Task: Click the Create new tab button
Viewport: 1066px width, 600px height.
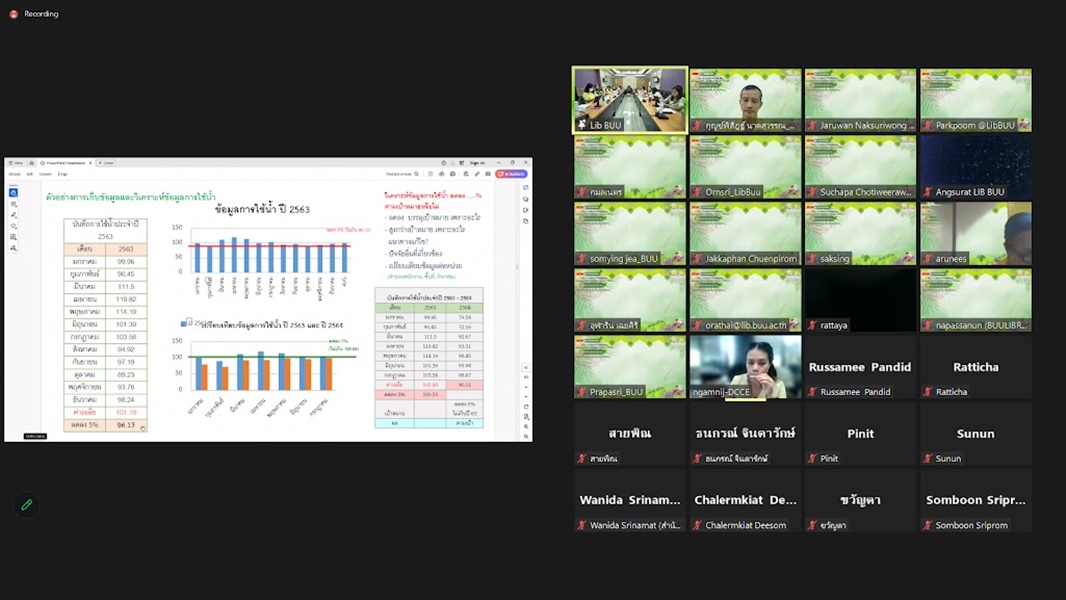Action: (x=106, y=163)
